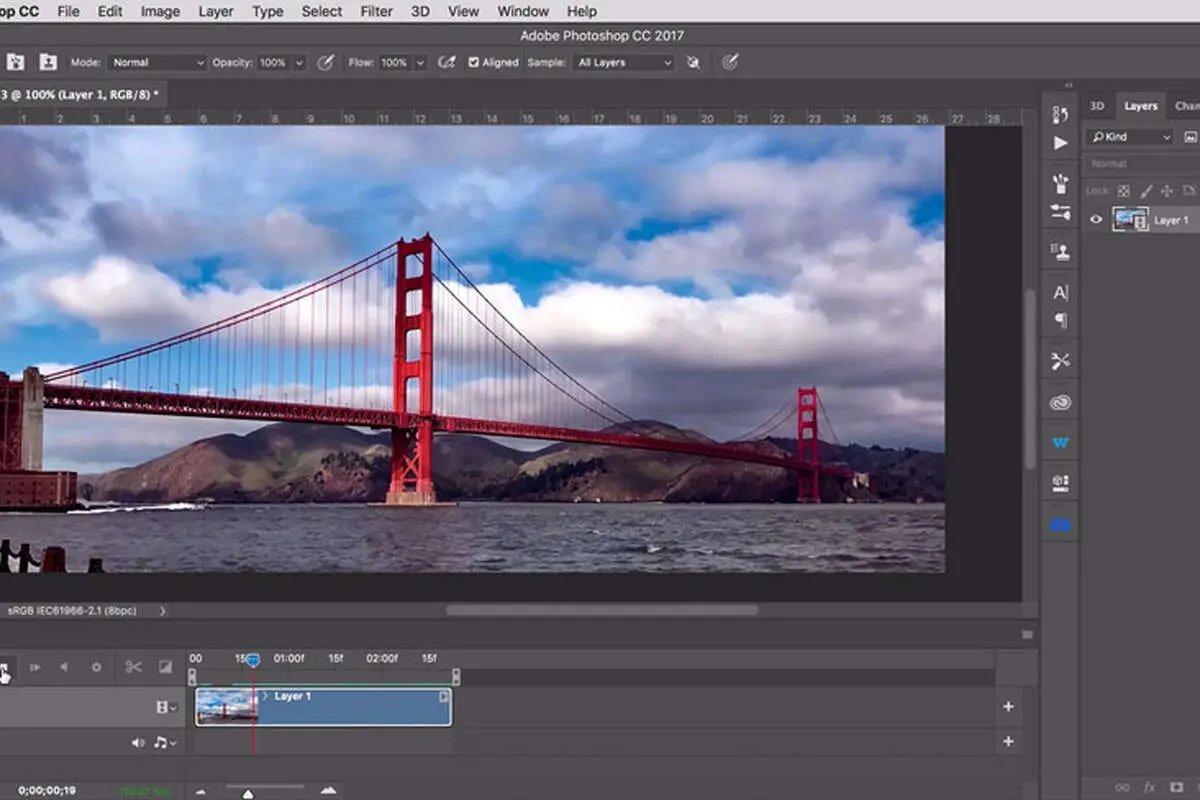Open the History panel icon

1060,114
